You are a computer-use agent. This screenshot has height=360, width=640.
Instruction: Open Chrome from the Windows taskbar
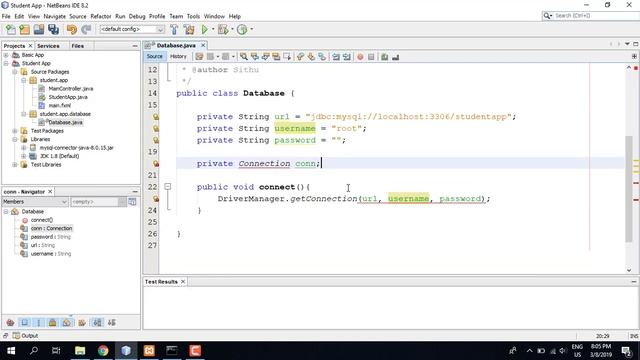coord(103,351)
